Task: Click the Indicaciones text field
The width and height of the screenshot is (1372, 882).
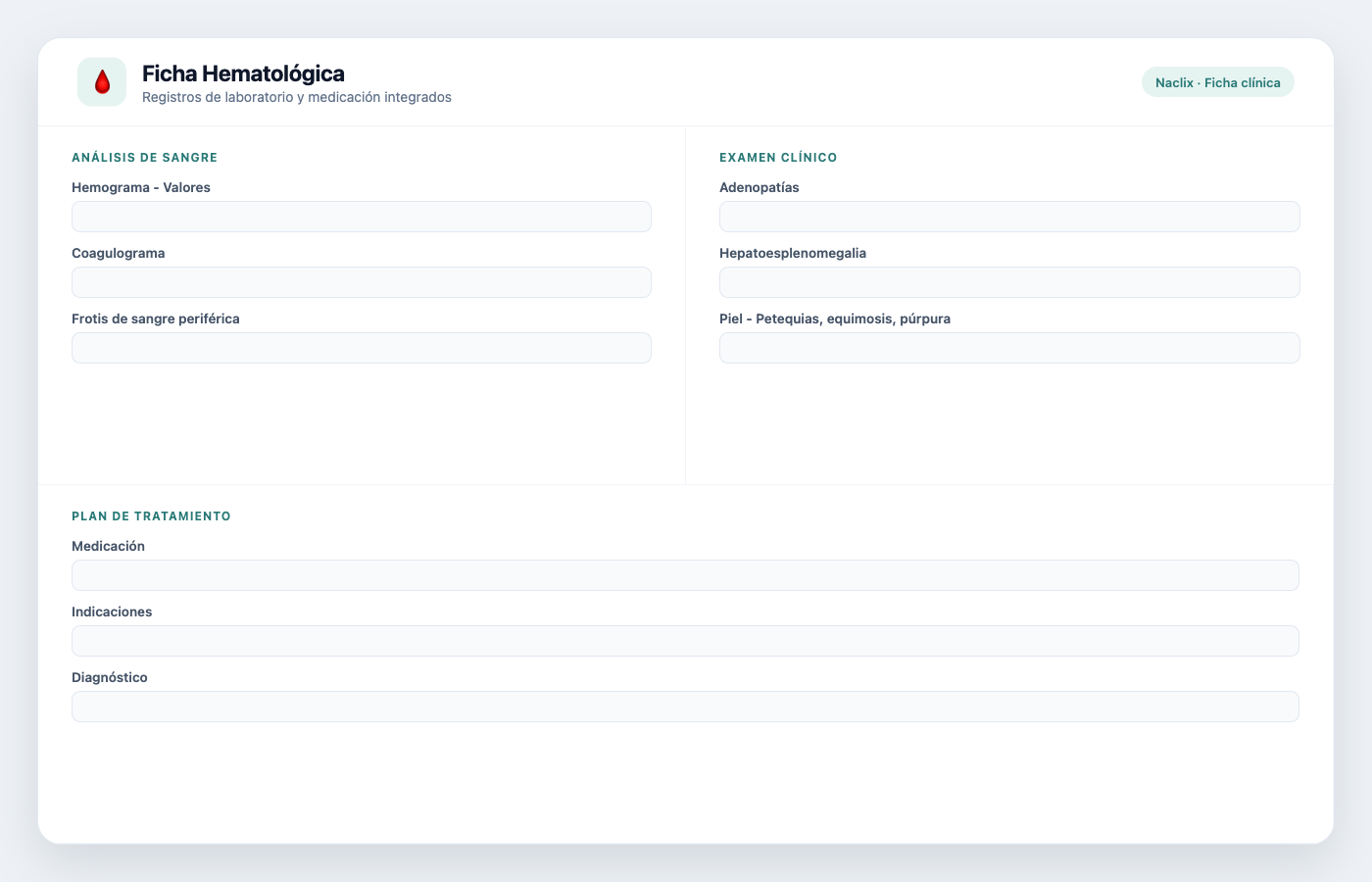Action: pos(685,641)
